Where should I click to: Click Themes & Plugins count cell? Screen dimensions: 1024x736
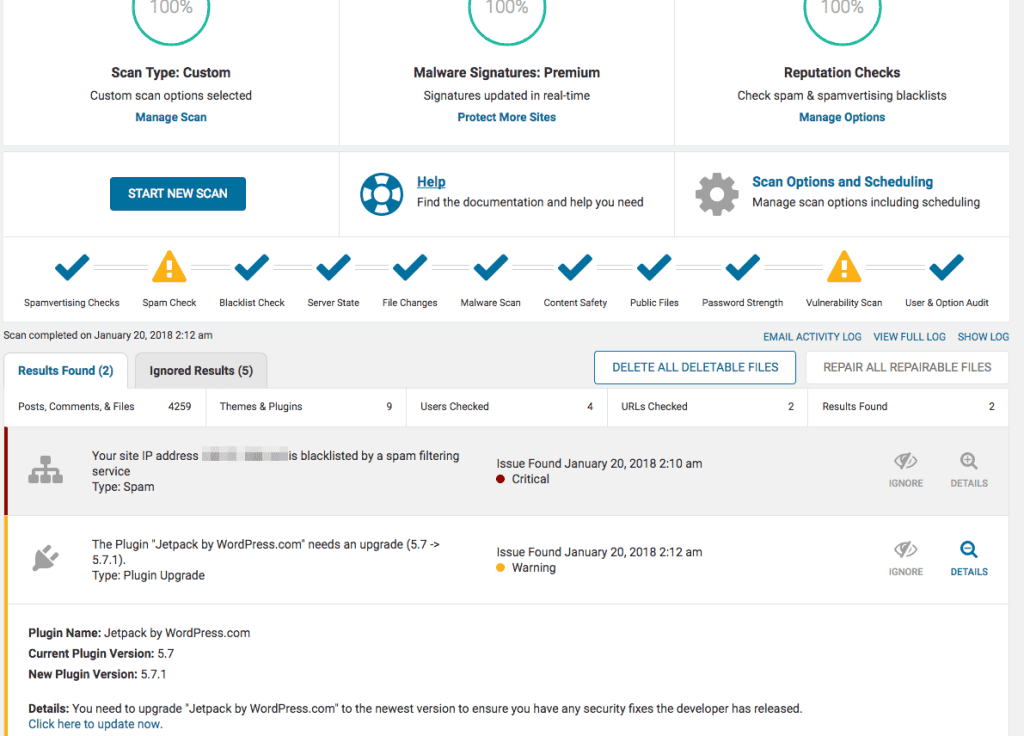tap(306, 406)
